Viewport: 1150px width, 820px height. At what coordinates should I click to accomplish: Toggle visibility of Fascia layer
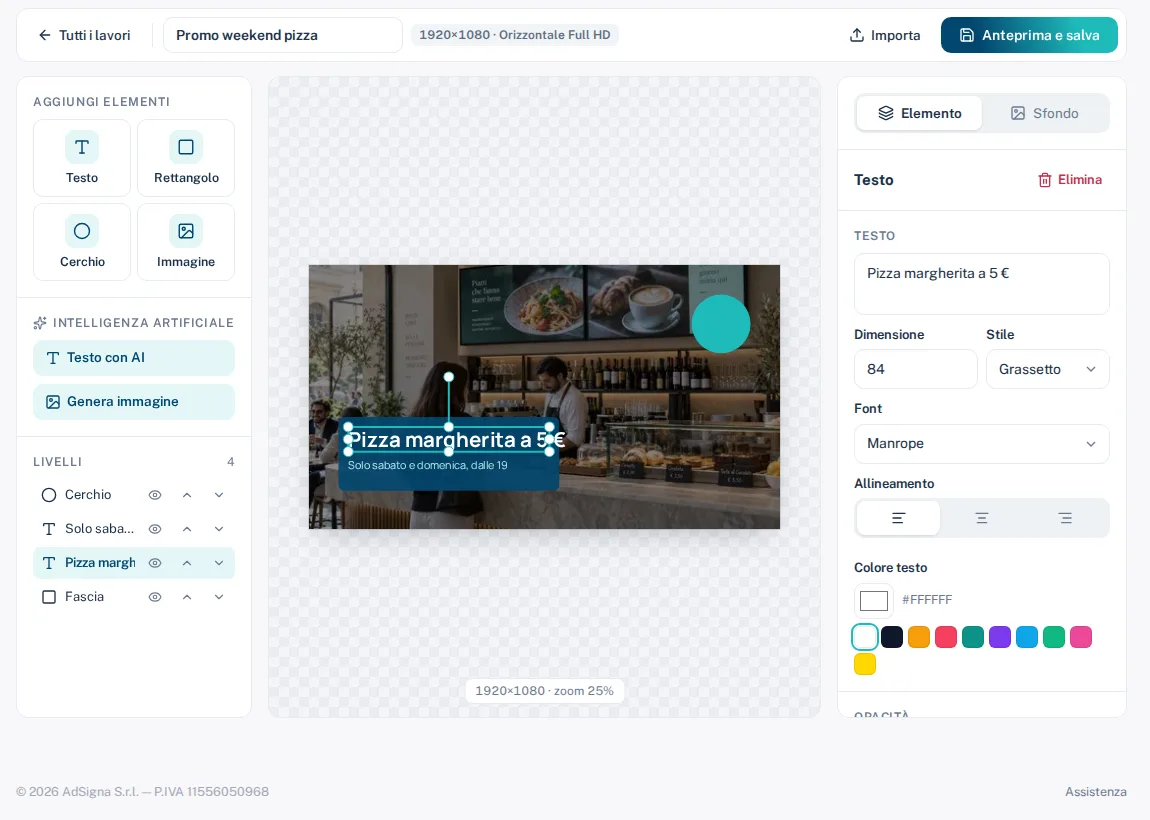tap(155, 597)
